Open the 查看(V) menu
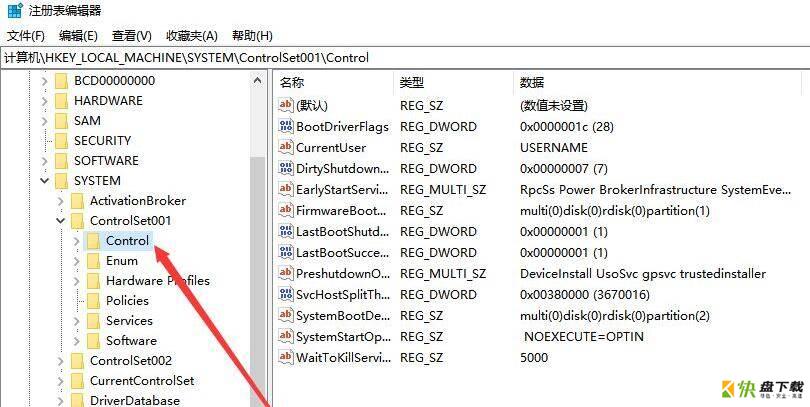 (x=132, y=36)
